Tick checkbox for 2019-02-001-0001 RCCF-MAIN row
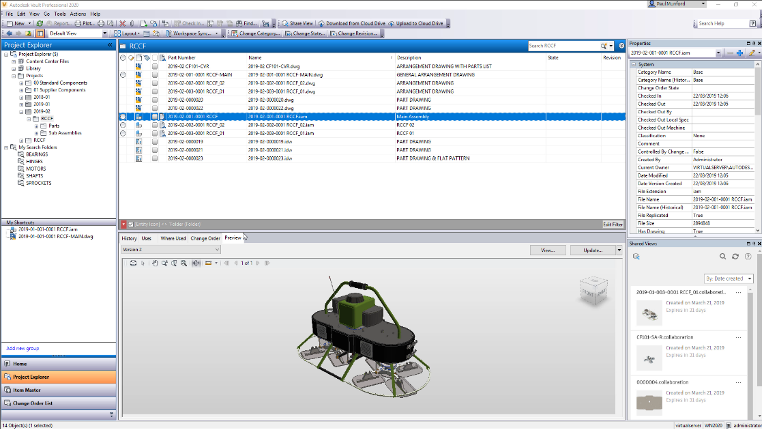Screen dimensions: 762x429 [155, 75]
